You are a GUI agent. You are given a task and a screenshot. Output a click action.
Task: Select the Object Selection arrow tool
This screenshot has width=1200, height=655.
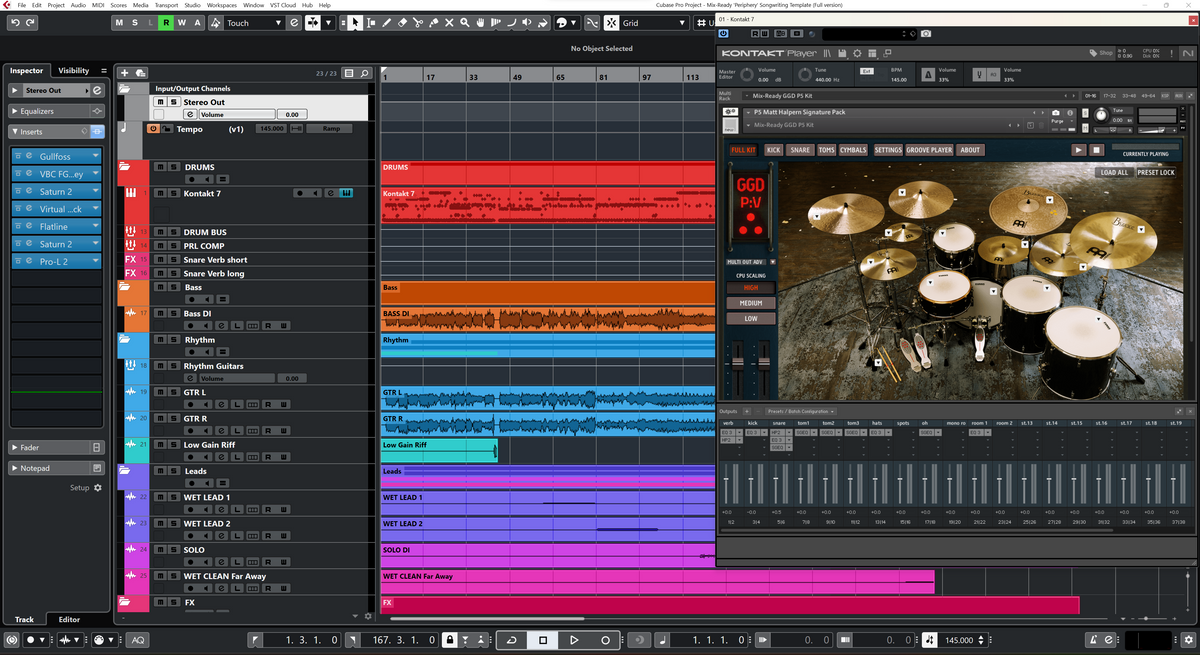pos(355,22)
